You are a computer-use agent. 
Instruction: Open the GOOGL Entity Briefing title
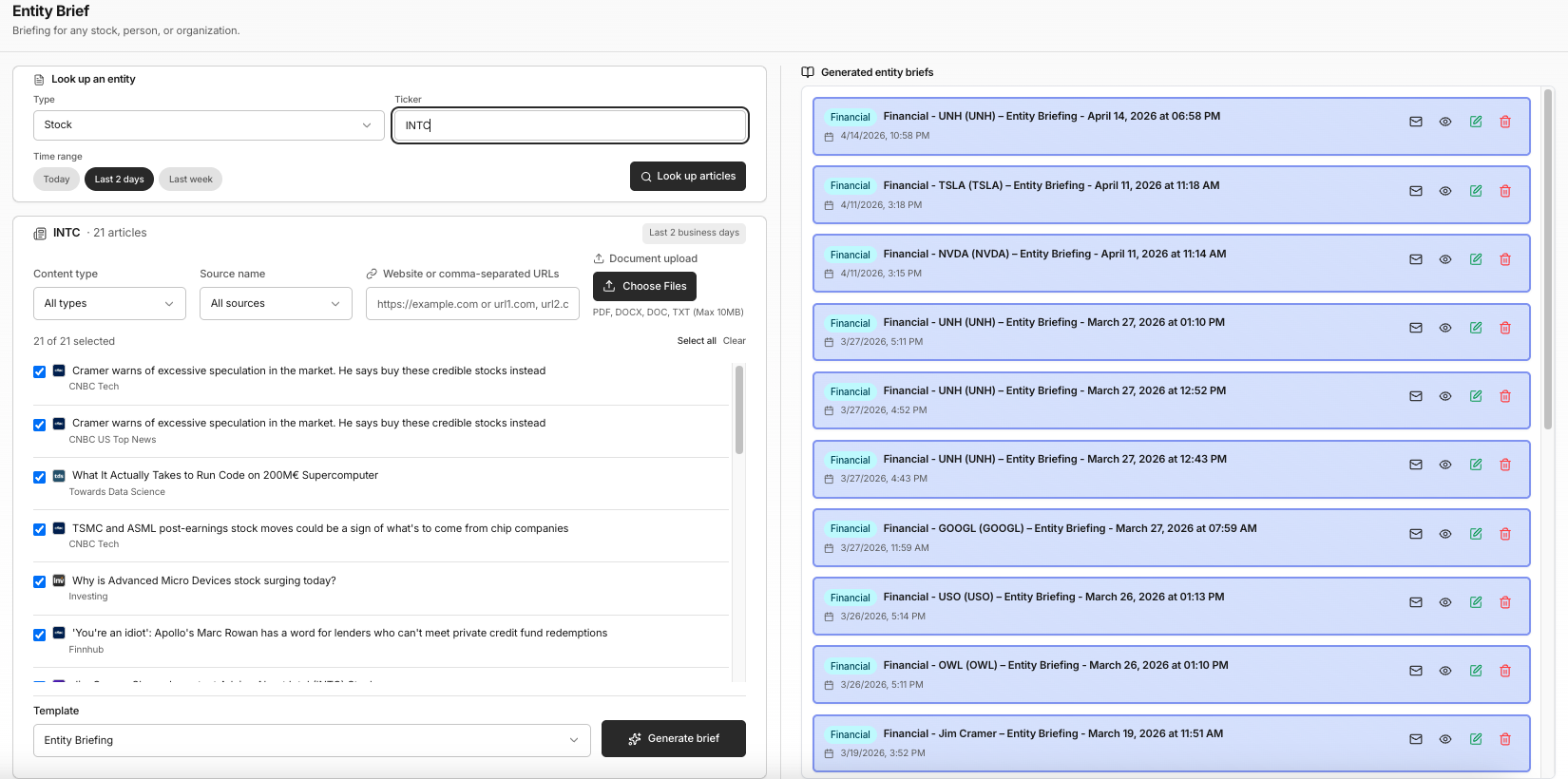tap(1070, 528)
